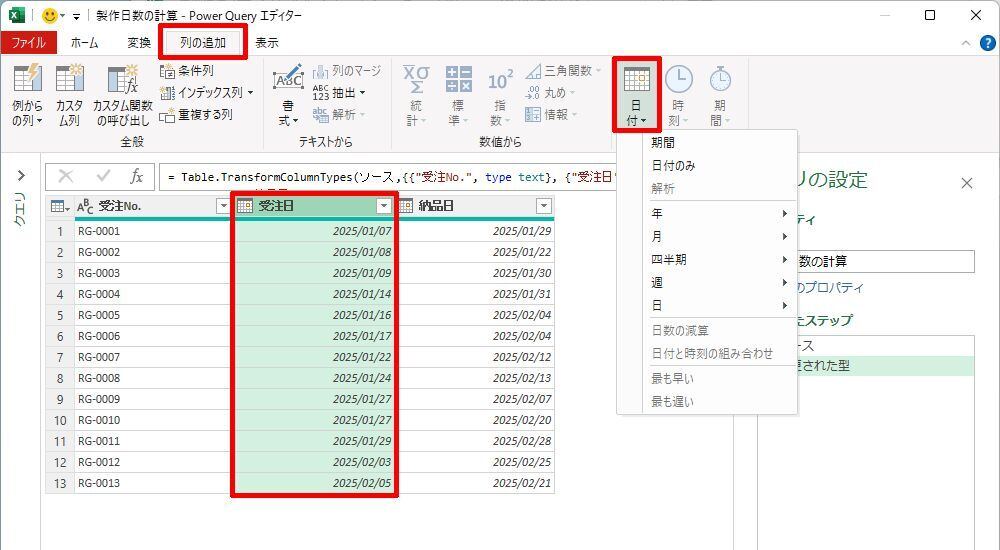Open the 受注No. column filter dropdown

coord(223,206)
